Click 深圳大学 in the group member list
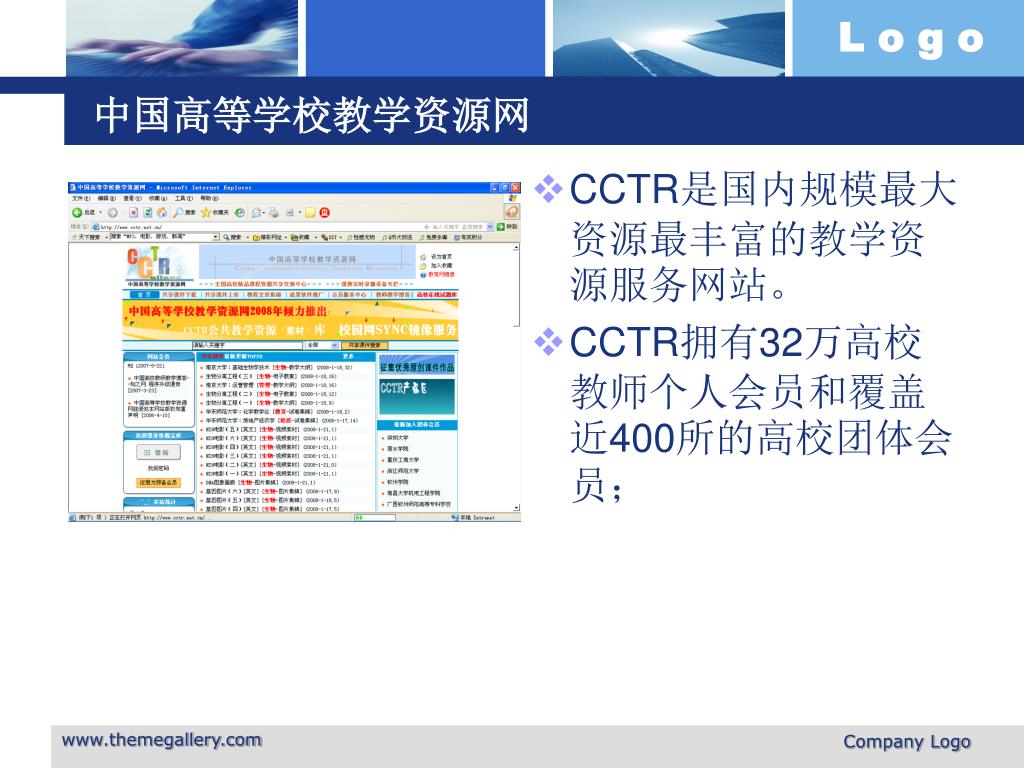The image size is (1024, 768). coord(398,438)
